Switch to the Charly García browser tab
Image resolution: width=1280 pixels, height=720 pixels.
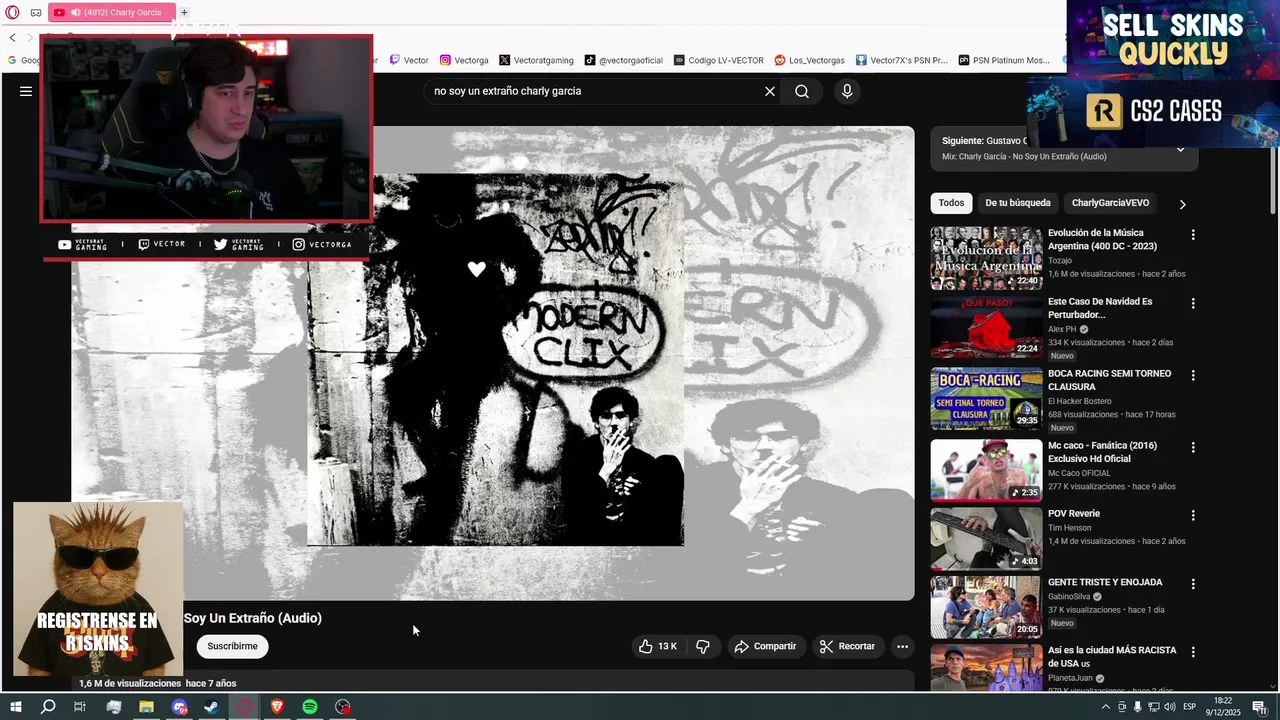pos(110,13)
